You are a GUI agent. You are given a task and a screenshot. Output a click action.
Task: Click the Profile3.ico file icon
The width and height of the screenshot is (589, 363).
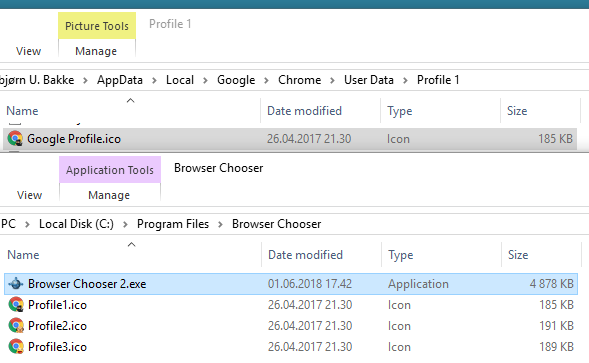16,347
